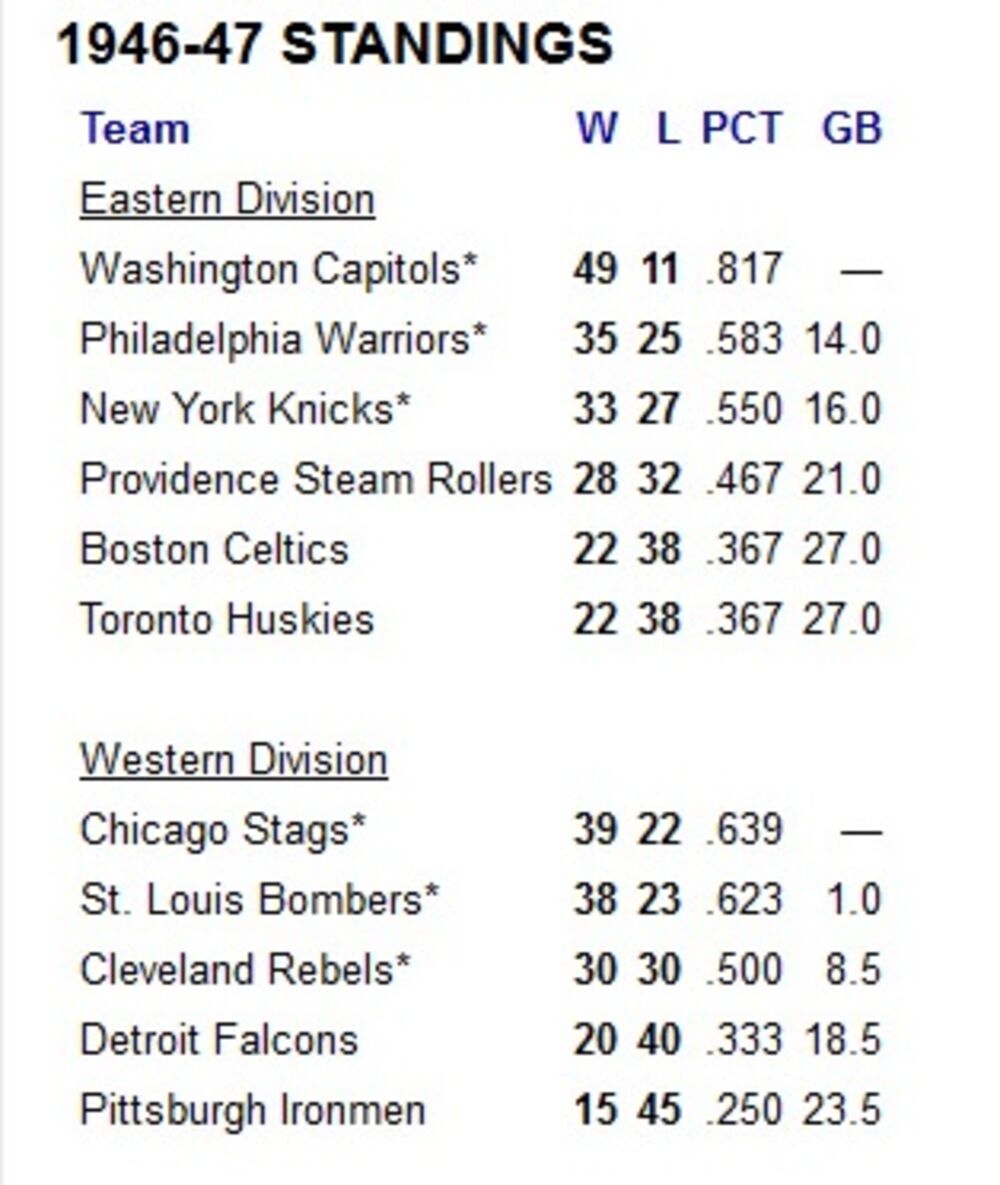The image size is (1000, 1185).
Task: Click on Detroit Falcons
Action: tap(218, 1039)
